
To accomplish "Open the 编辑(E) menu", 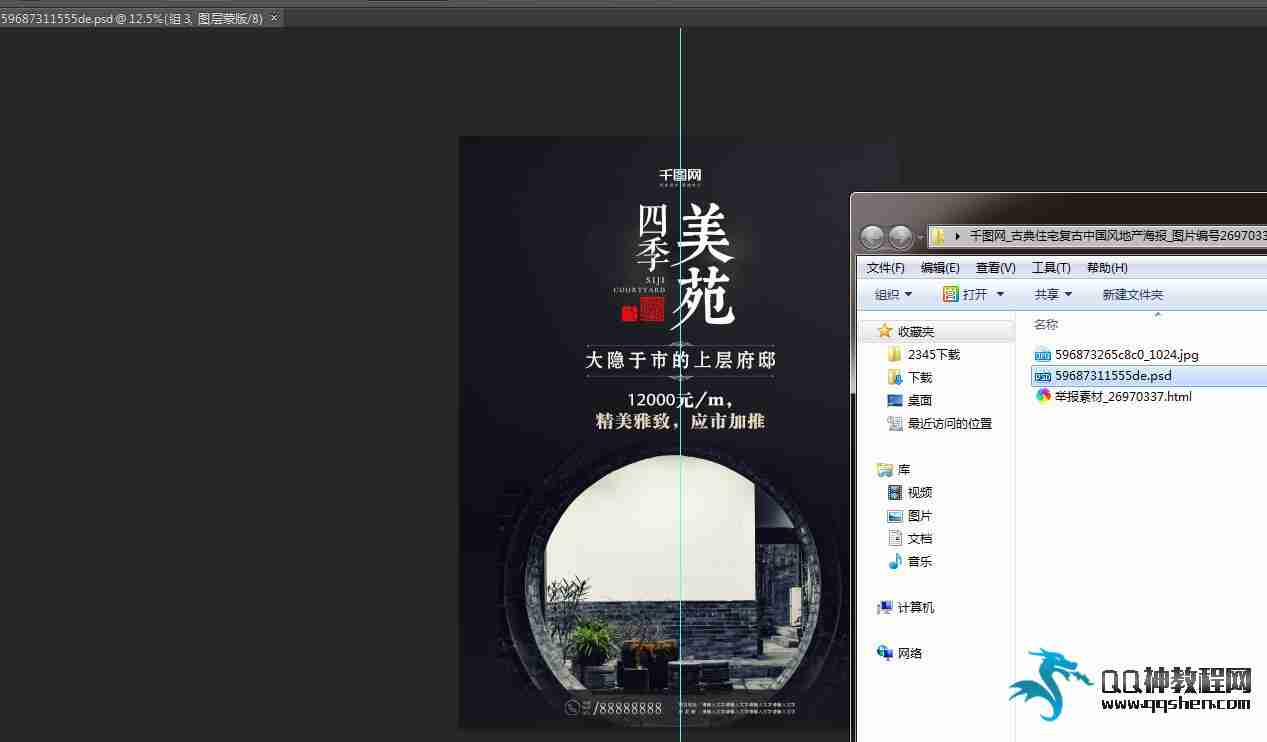I will (x=940, y=268).
